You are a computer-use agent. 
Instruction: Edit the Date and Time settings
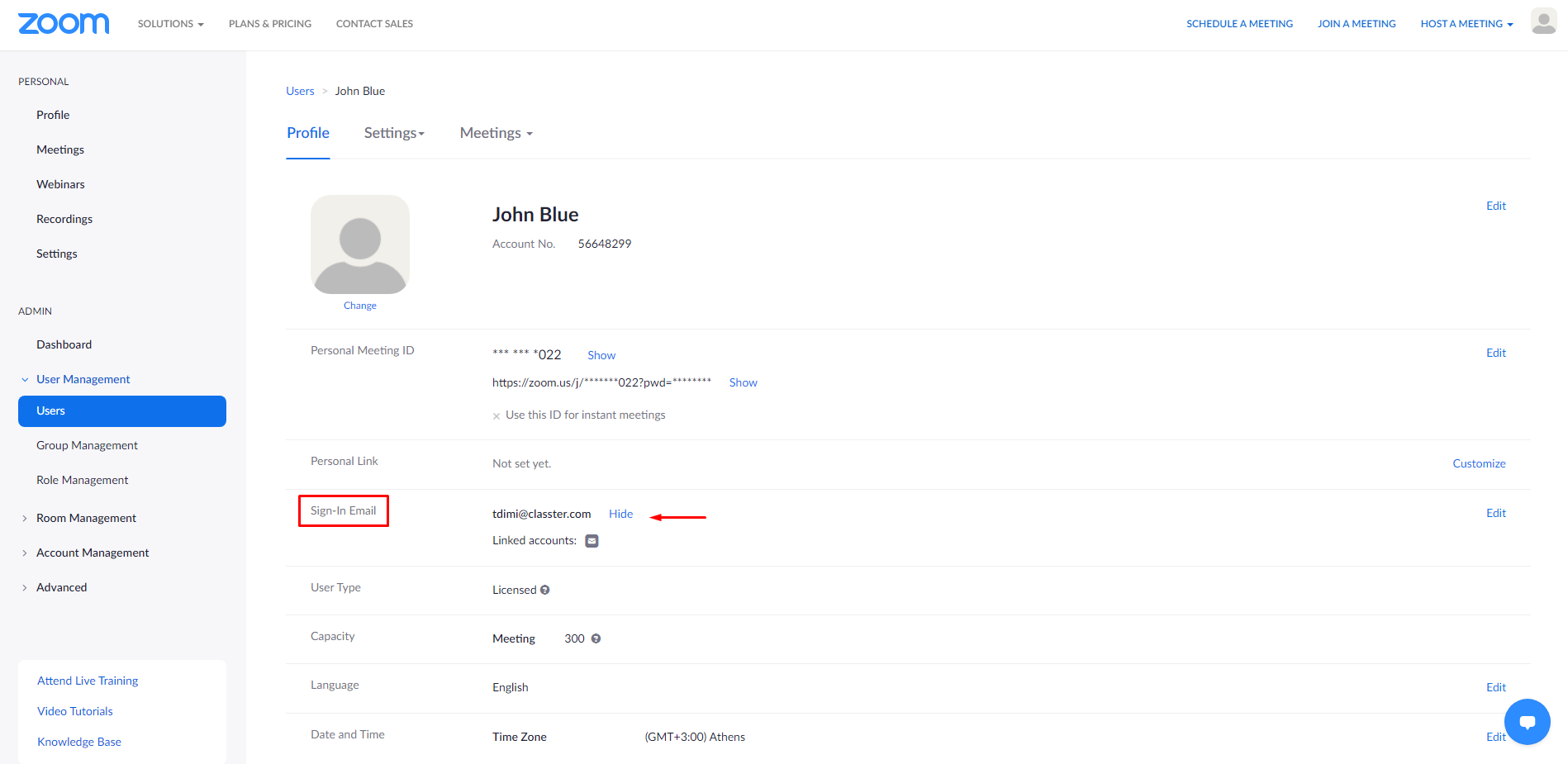click(1495, 737)
